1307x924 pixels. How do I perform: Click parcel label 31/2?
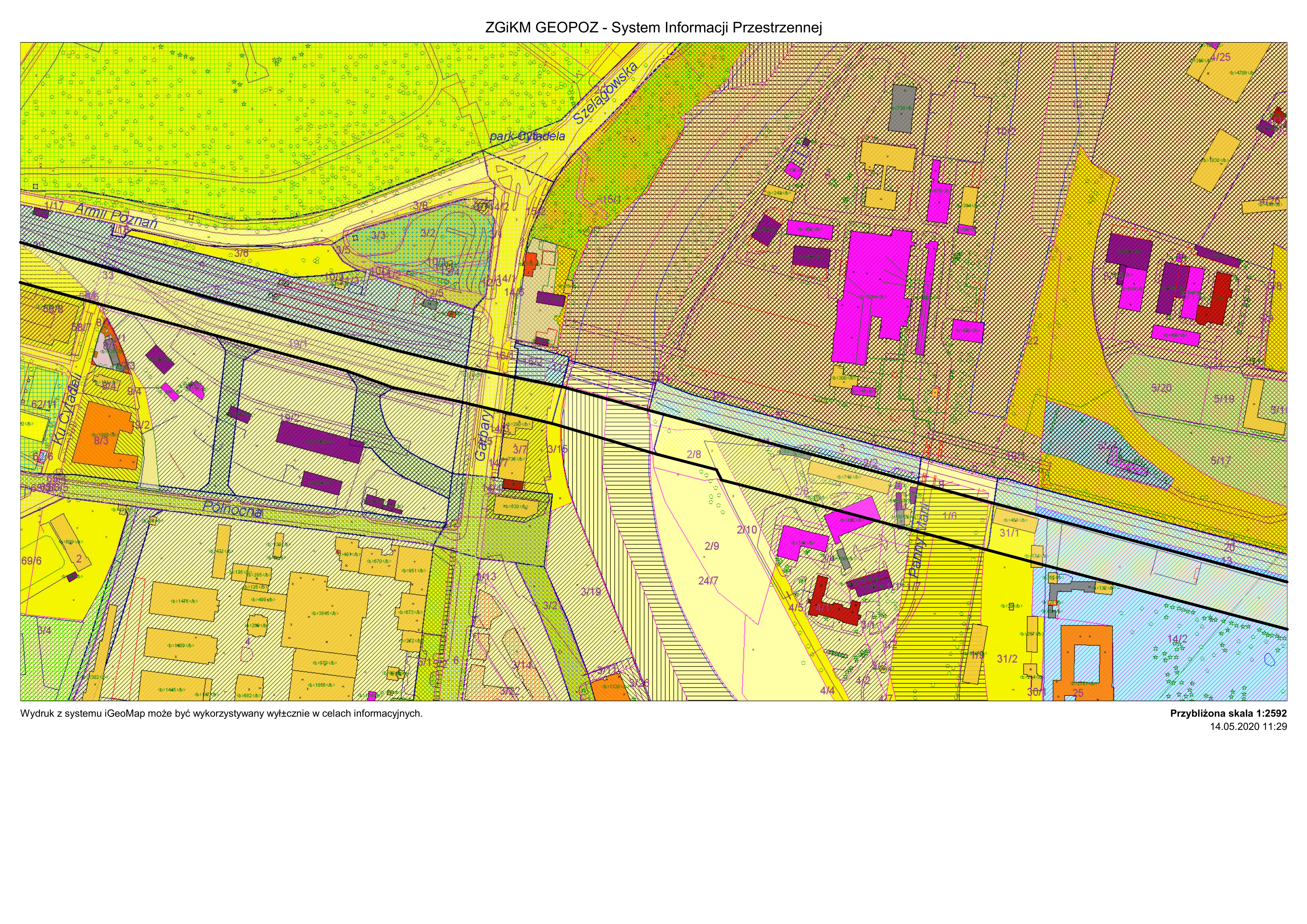[1007, 659]
